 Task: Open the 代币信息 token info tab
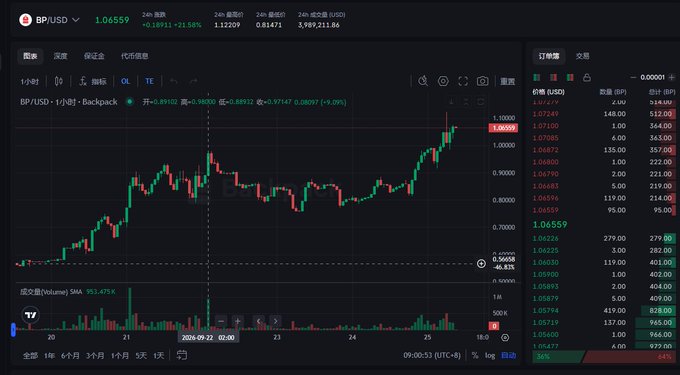point(134,56)
